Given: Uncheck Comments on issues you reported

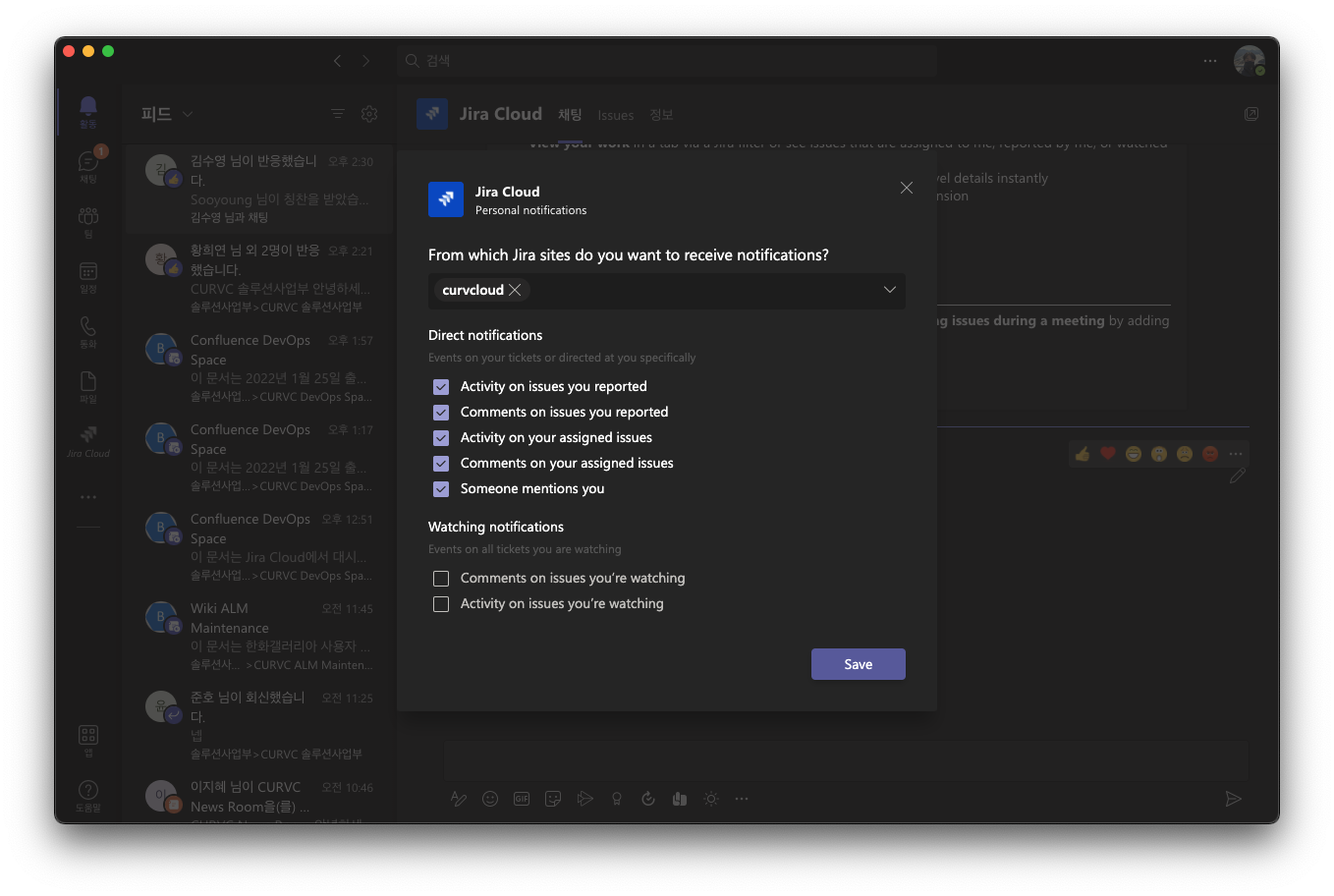Looking at the screenshot, I should (x=441, y=413).
